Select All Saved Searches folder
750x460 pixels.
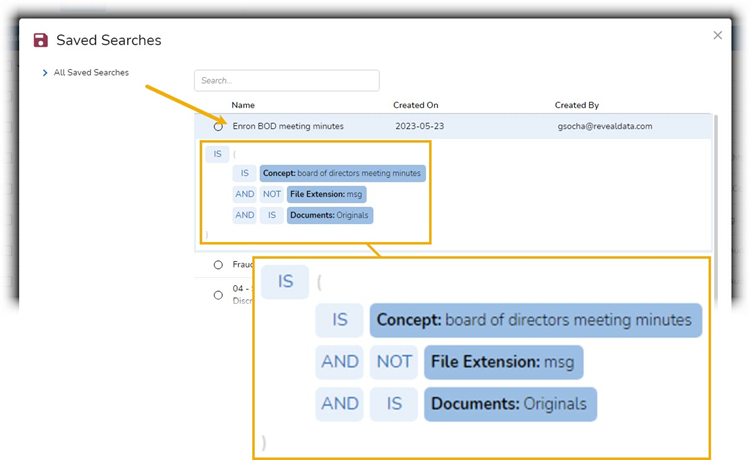[91, 73]
